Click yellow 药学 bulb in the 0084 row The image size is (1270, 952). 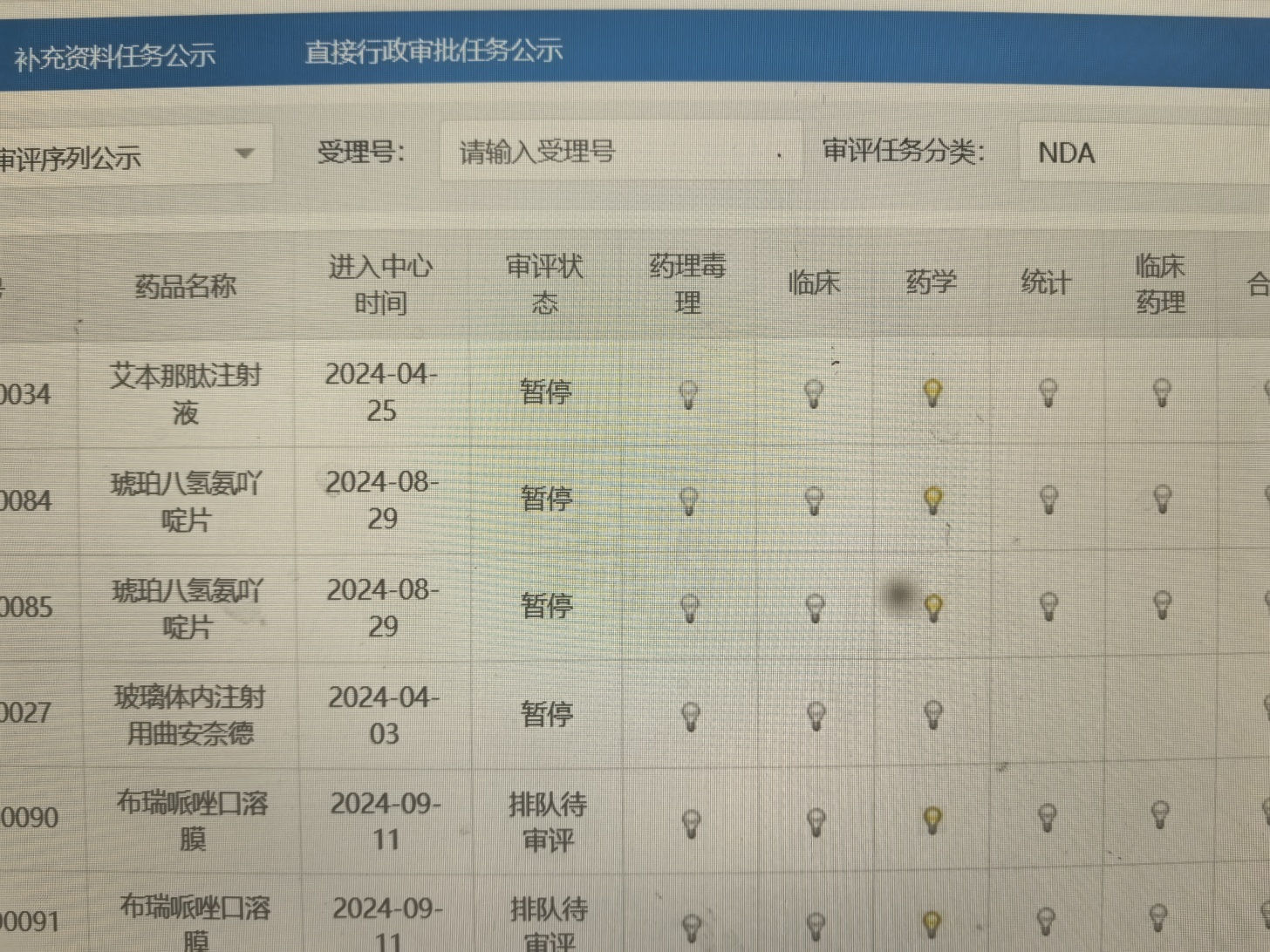(932, 500)
